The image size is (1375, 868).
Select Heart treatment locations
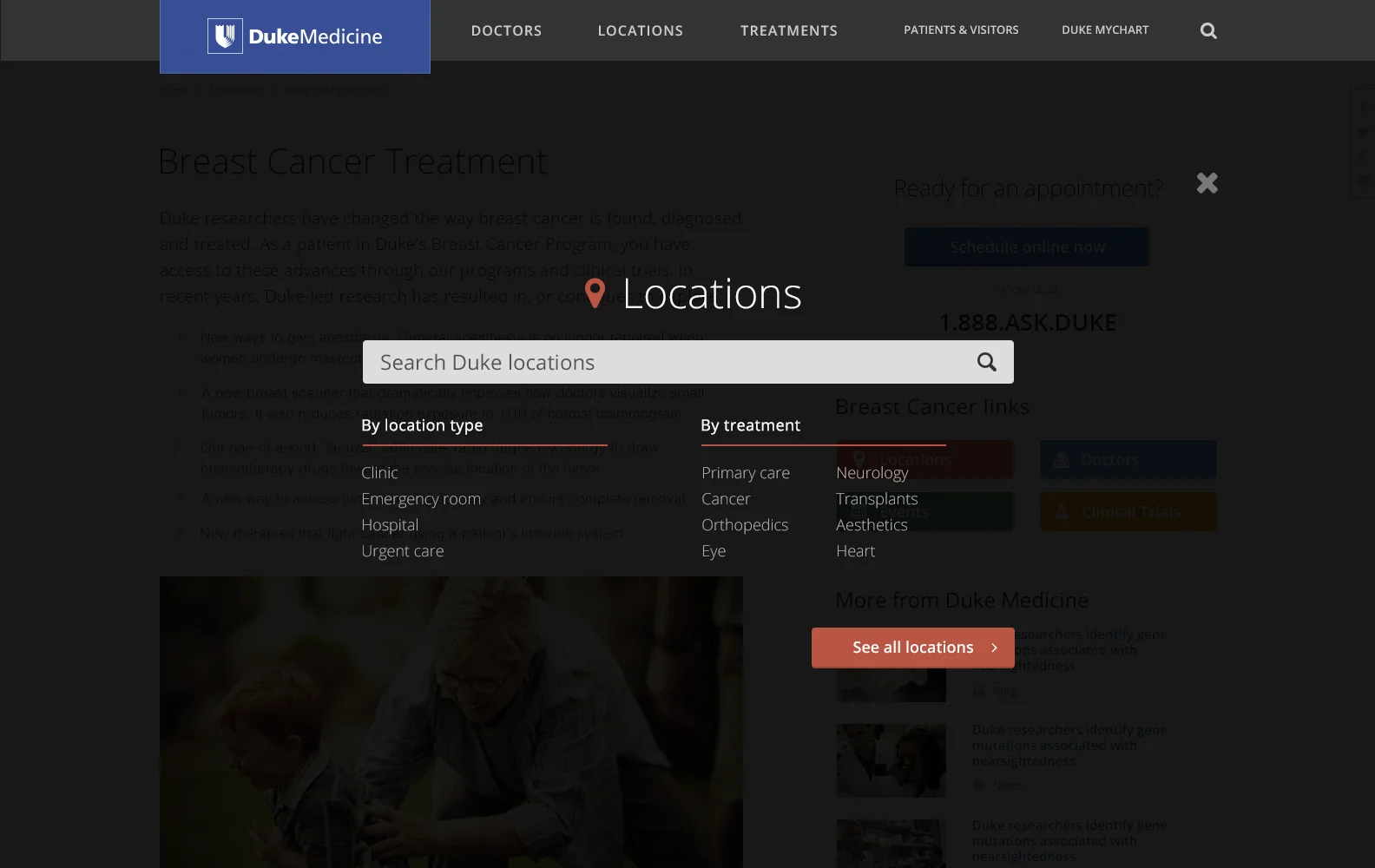pyautogui.click(x=856, y=551)
